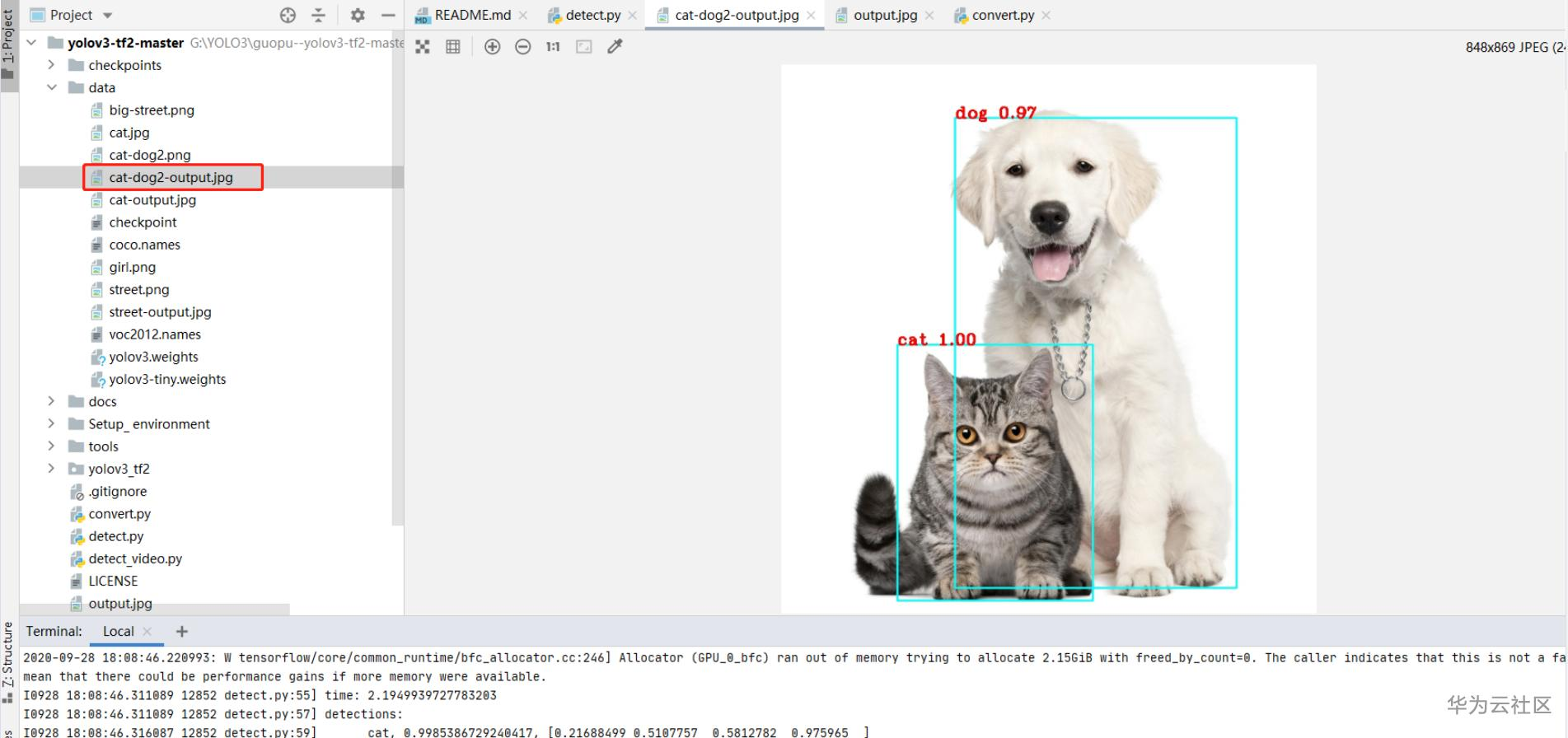Select cat-dog2-output.jpg in project tree

171,177
